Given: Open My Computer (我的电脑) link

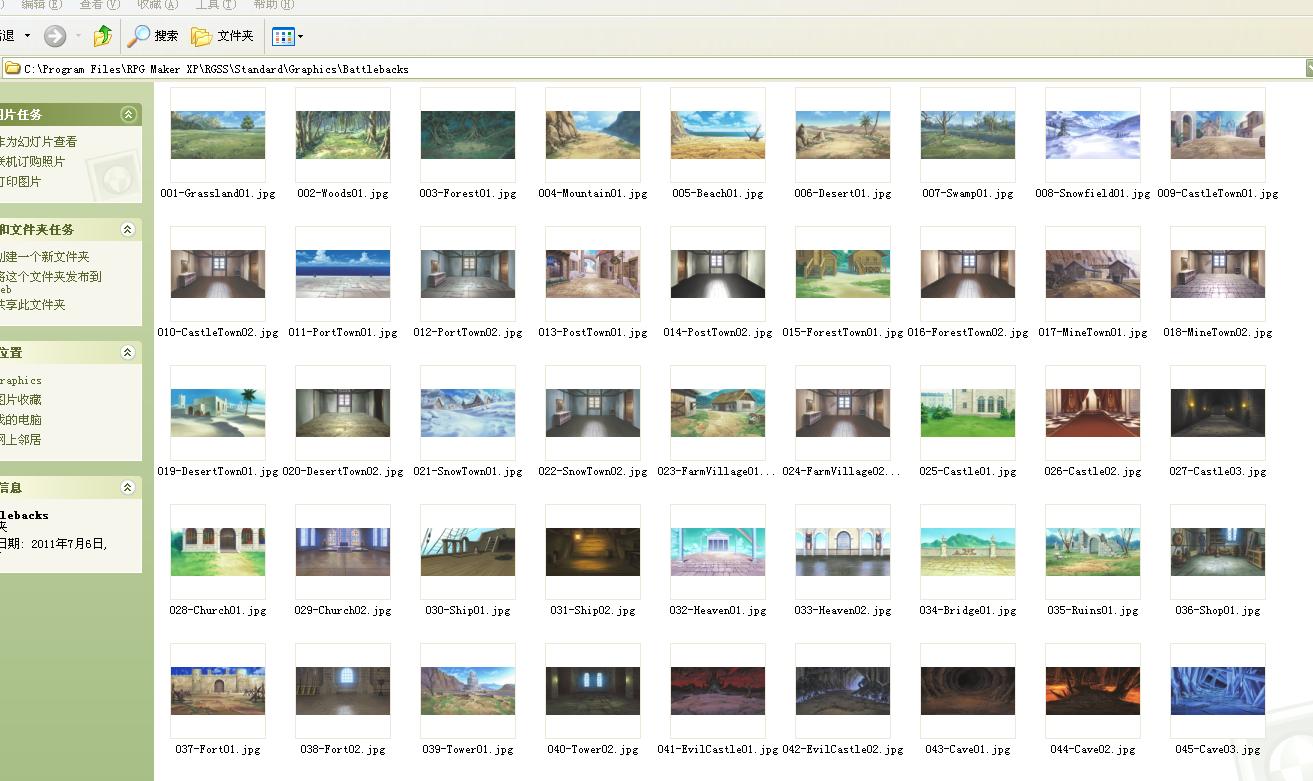Looking at the screenshot, I should pyautogui.click(x=21, y=420).
